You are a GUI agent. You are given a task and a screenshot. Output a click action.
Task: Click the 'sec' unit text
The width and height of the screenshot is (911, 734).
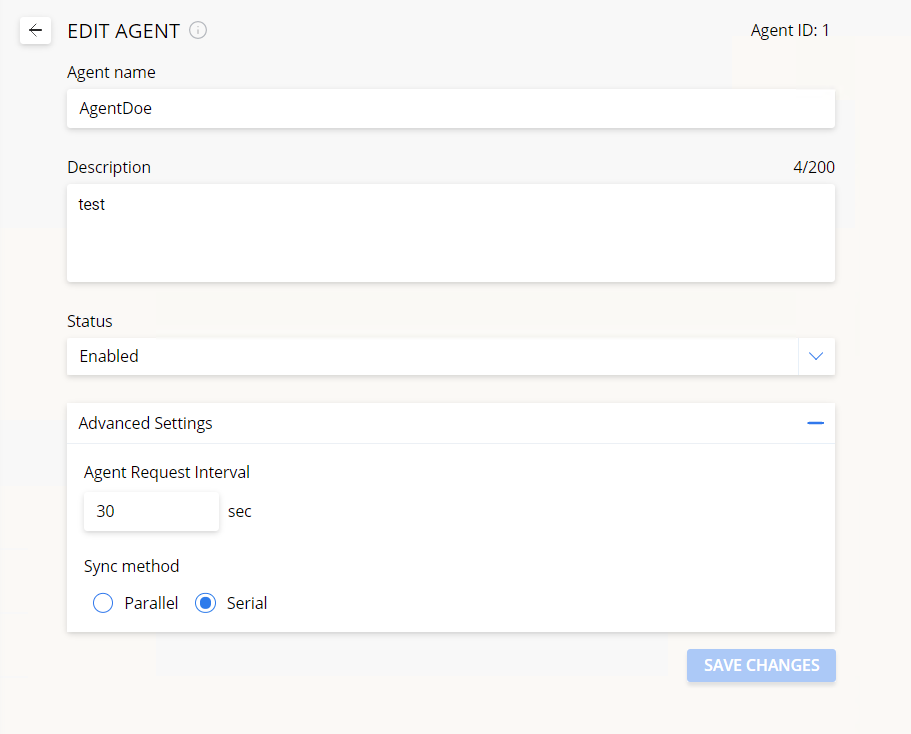click(x=240, y=511)
